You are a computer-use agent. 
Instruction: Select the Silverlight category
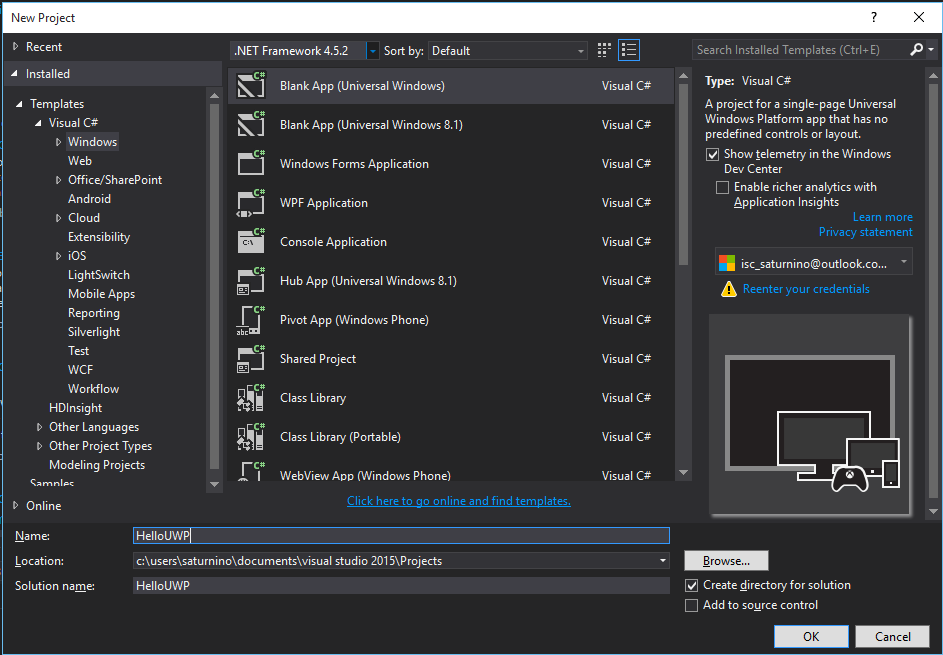point(94,332)
